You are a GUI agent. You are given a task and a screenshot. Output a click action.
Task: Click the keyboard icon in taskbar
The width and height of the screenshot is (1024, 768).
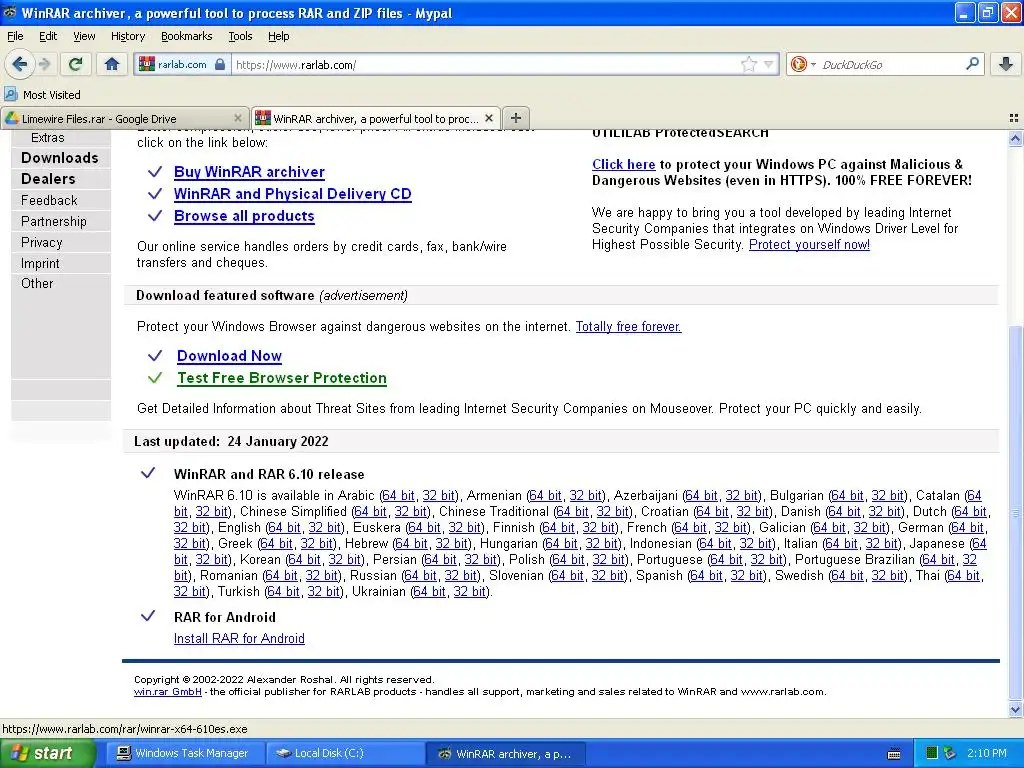pyautogui.click(x=894, y=754)
